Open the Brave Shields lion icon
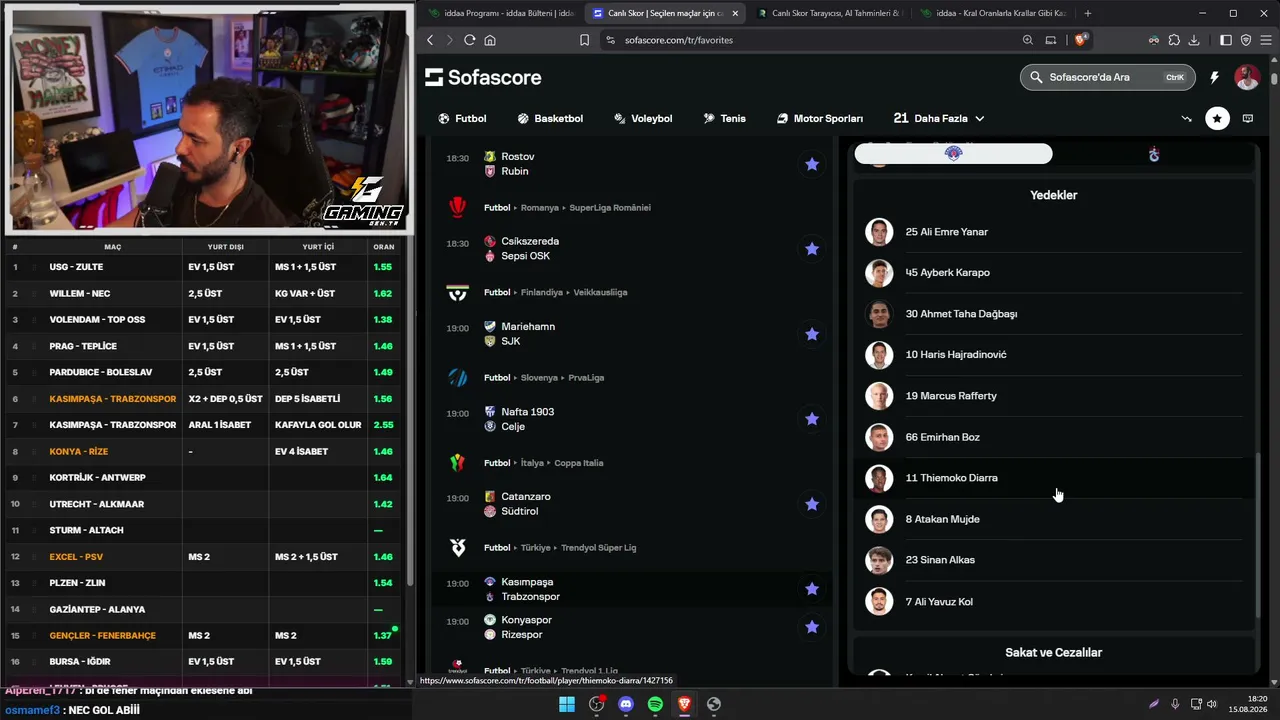 coord(1081,40)
